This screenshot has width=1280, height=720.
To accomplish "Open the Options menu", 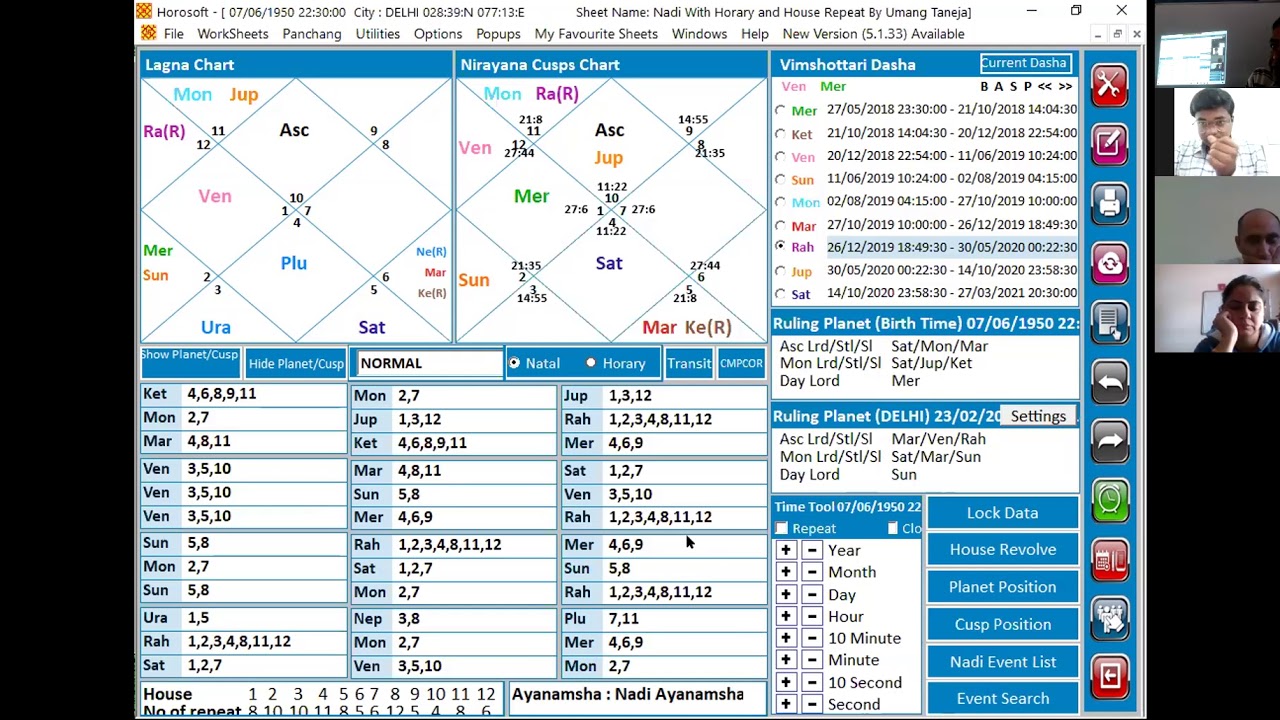I will point(438,34).
